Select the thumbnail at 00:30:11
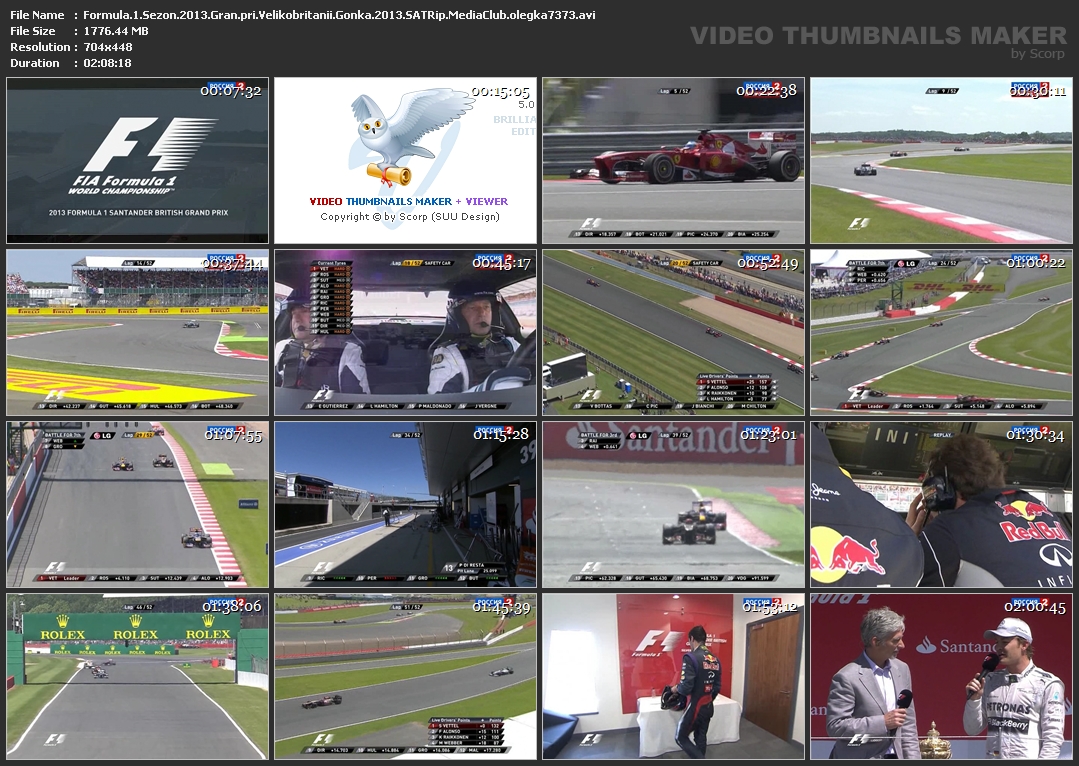Screen dimensions: 1079x766 click(941, 160)
